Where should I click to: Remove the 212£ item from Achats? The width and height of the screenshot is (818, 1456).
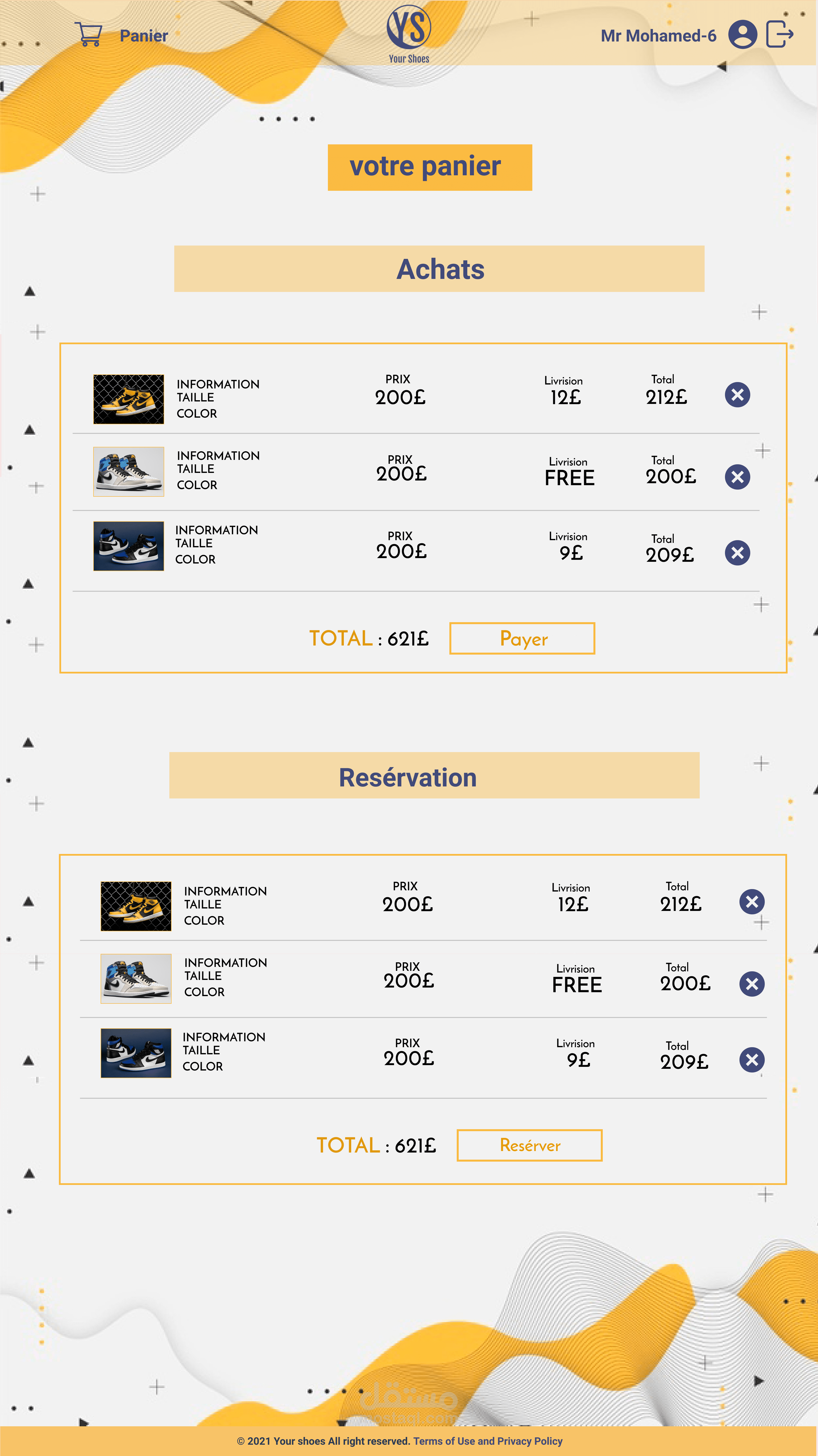click(x=737, y=395)
